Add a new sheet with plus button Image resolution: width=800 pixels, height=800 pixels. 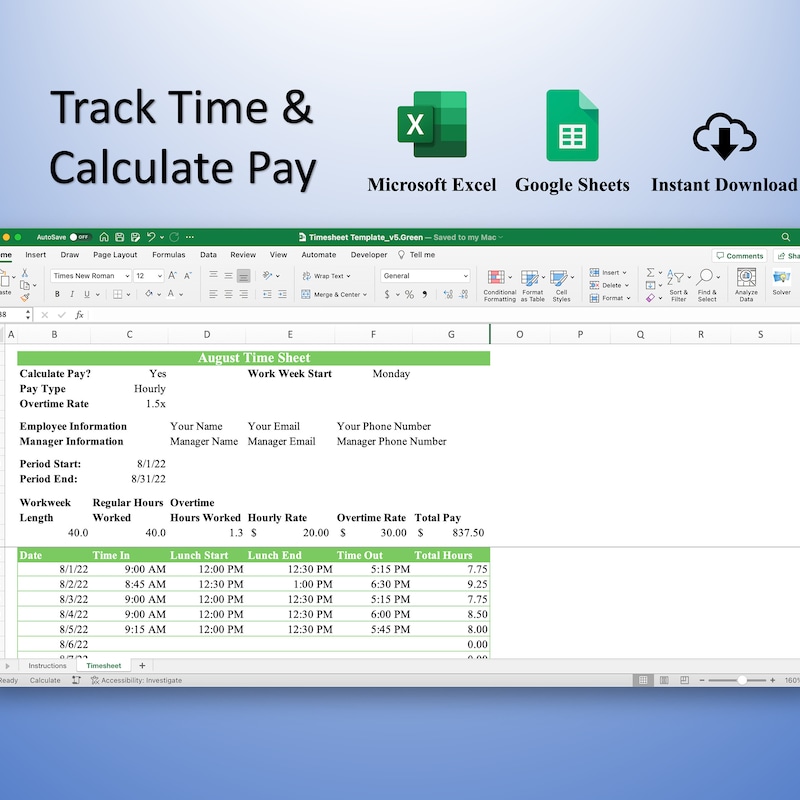pos(142,665)
